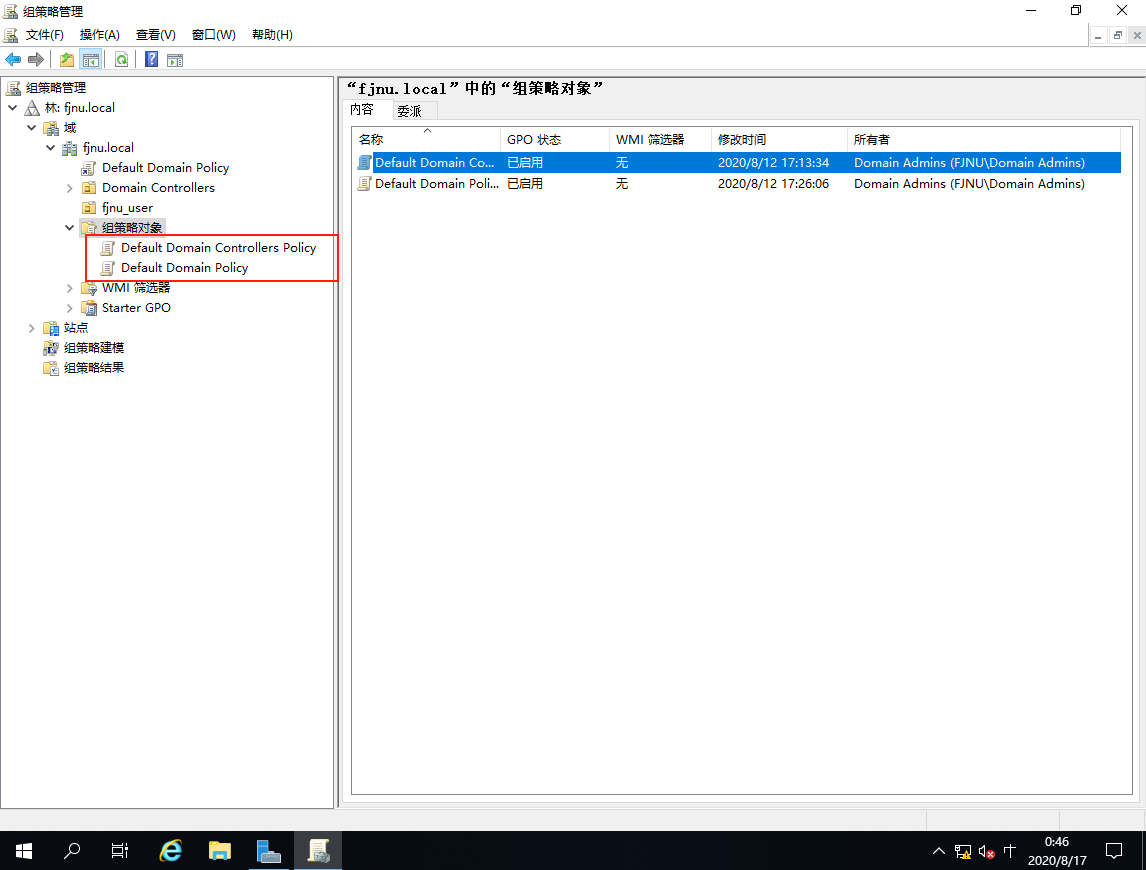This screenshot has width=1146, height=870.
Task: Open File Explorer from taskbar
Action: click(220, 850)
